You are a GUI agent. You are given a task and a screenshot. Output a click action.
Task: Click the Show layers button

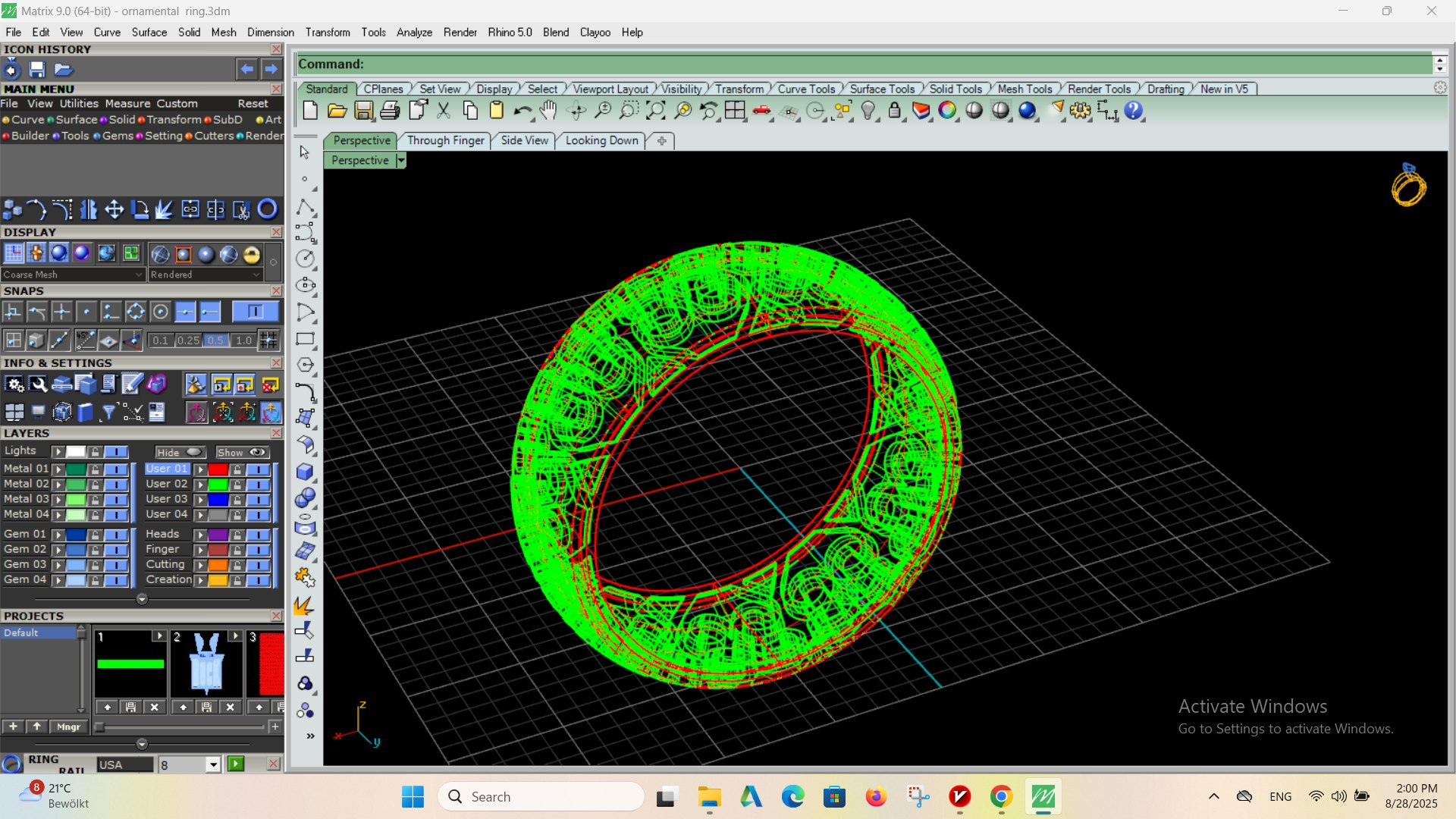coord(242,452)
